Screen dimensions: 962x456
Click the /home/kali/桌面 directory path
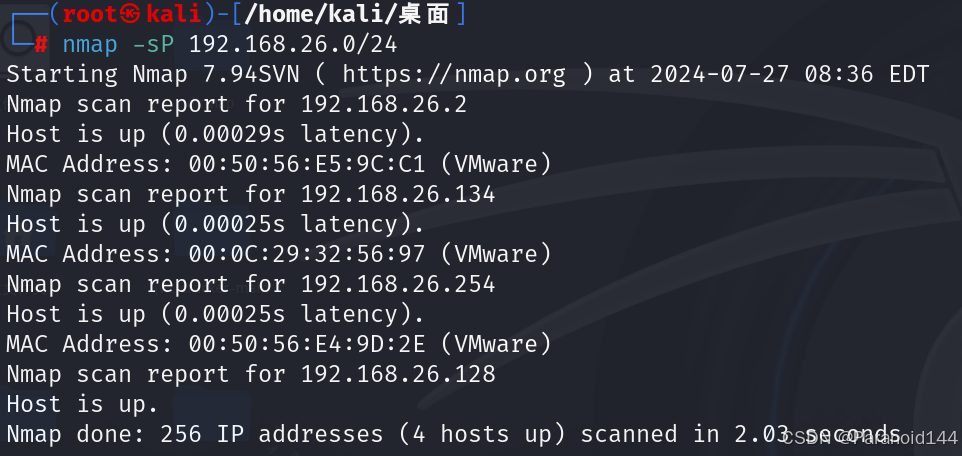(347, 14)
